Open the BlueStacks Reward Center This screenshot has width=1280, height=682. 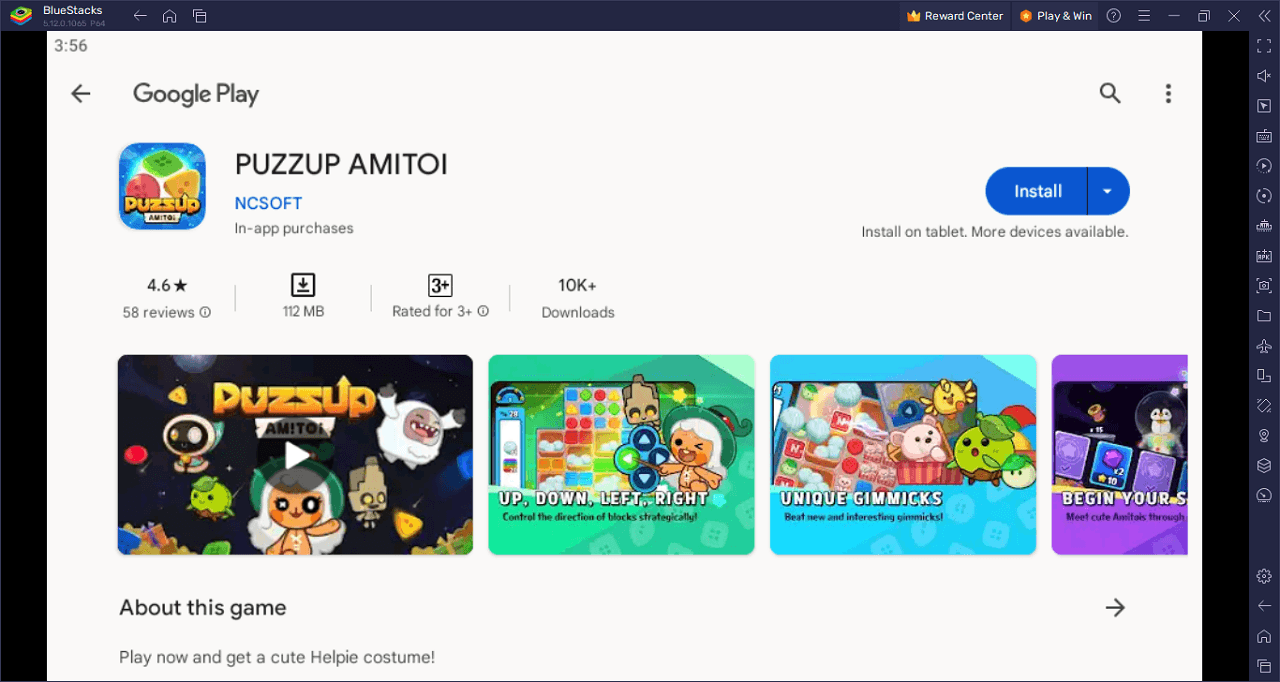955,16
